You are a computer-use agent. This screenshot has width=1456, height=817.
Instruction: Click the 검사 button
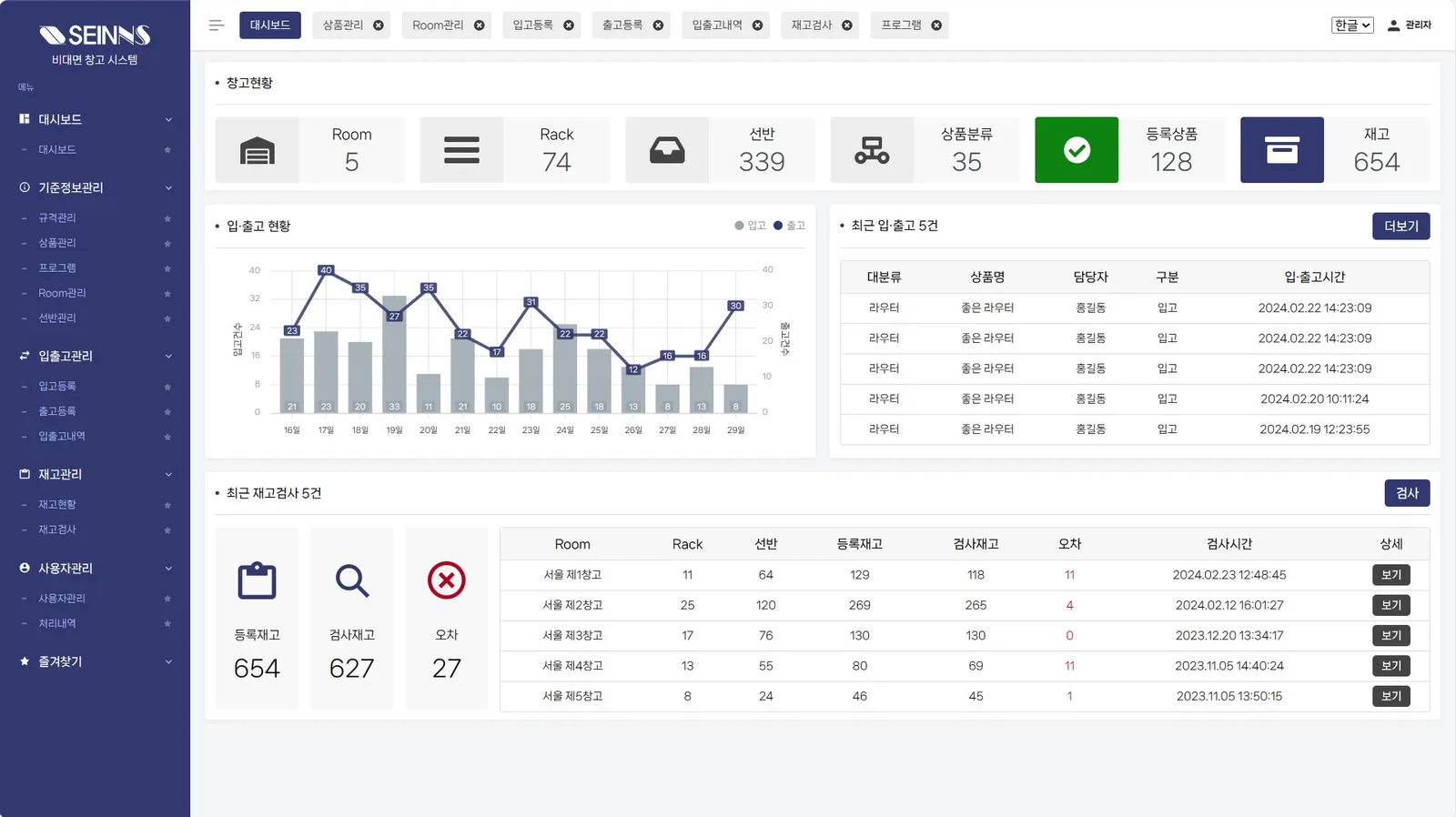pyautogui.click(x=1408, y=493)
